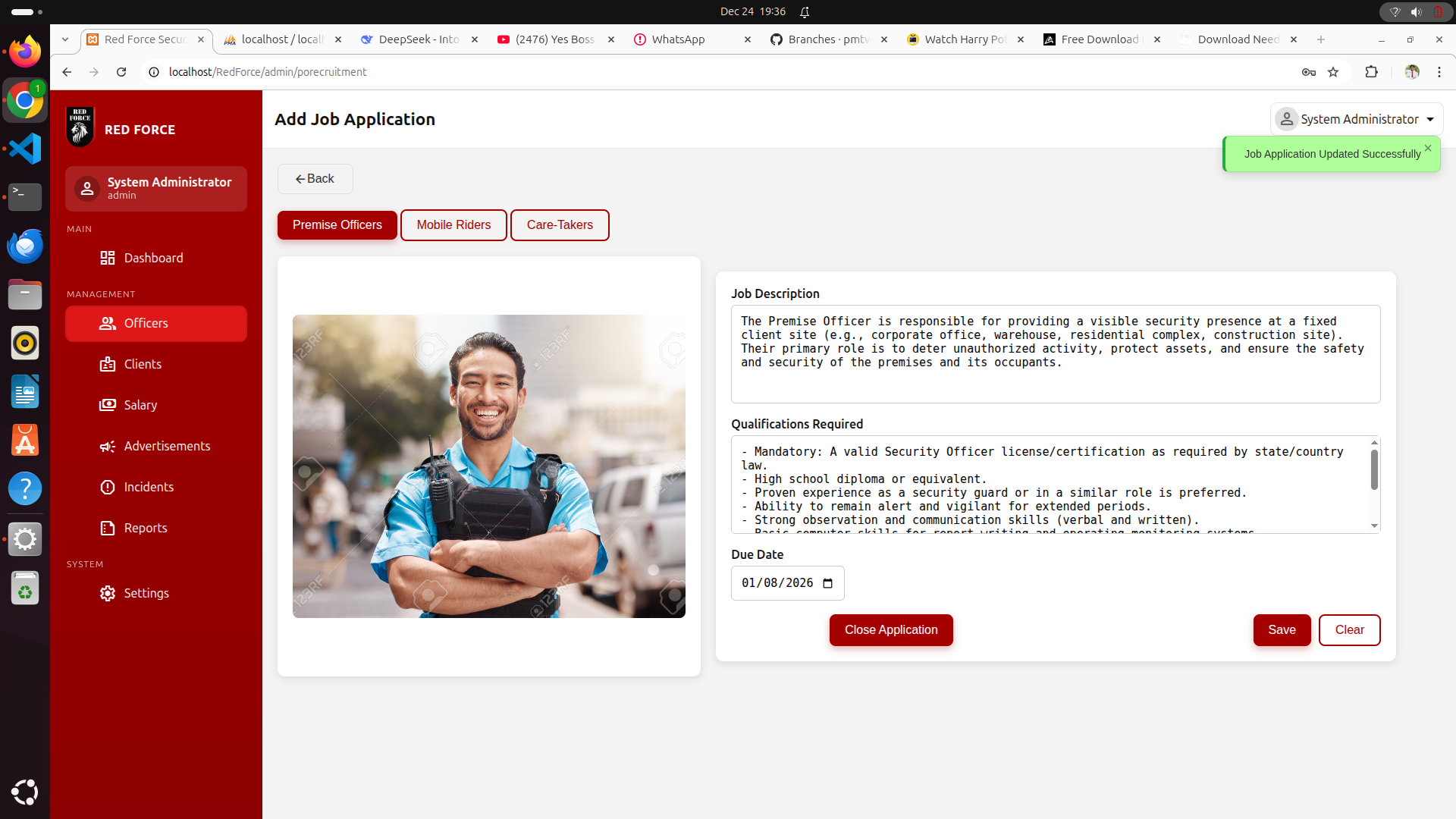This screenshot has width=1456, height=819.
Task: Open Chrome extensions puzzle icon
Action: point(1371,72)
